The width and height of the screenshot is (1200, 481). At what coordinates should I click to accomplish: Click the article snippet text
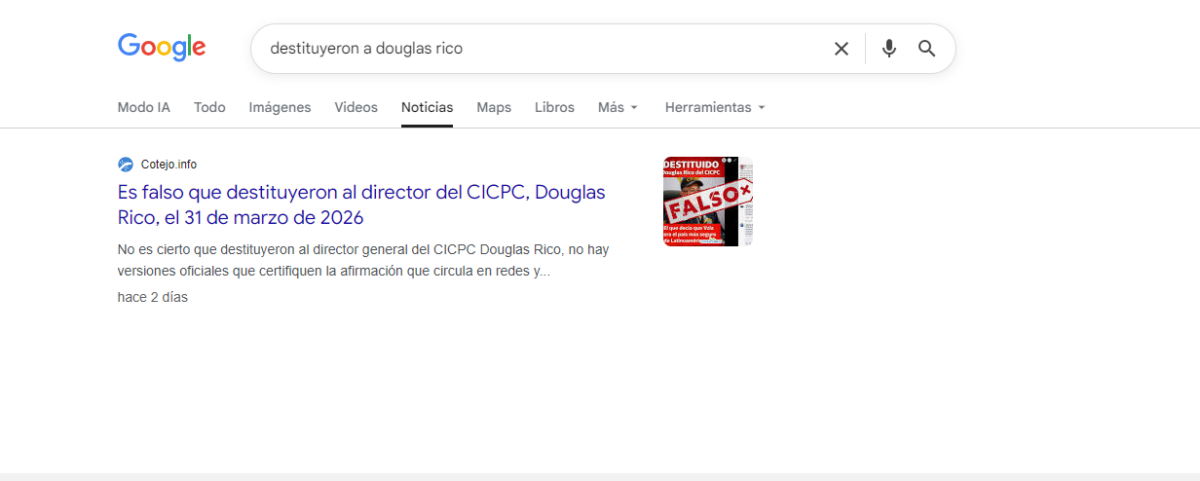point(363,260)
